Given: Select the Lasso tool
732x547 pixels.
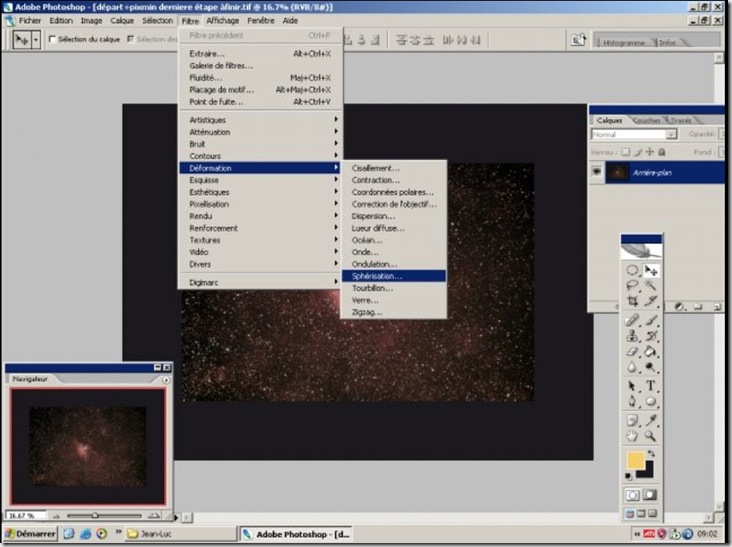Looking at the screenshot, I should pyautogui.click(x=633, y=285).
